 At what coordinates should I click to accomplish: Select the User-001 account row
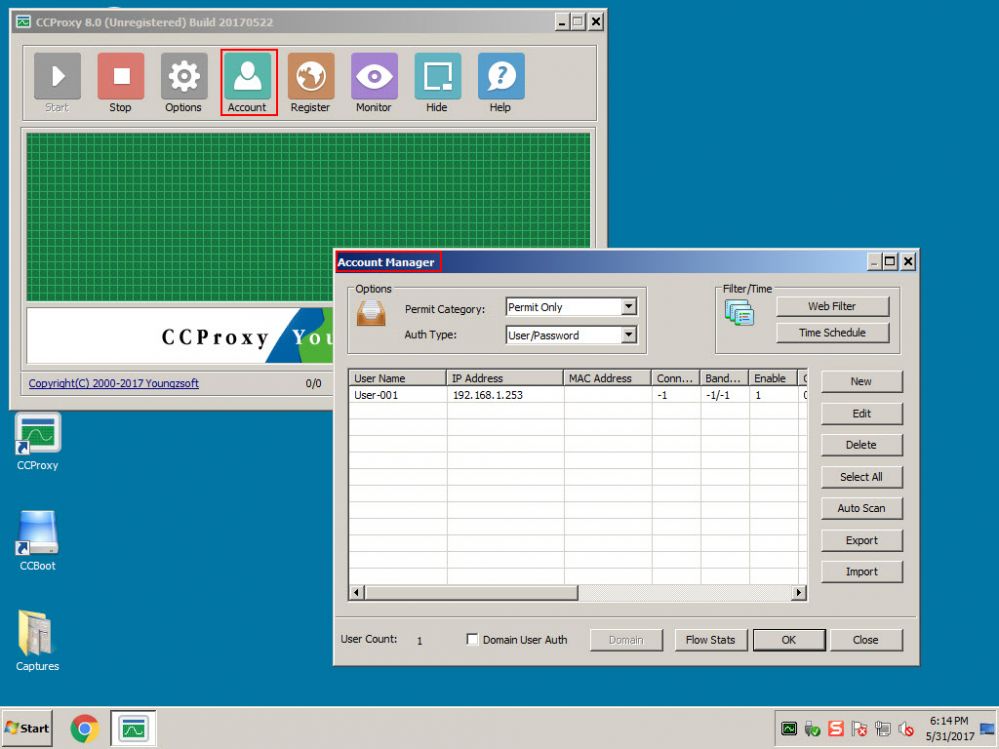click(578, 395)
